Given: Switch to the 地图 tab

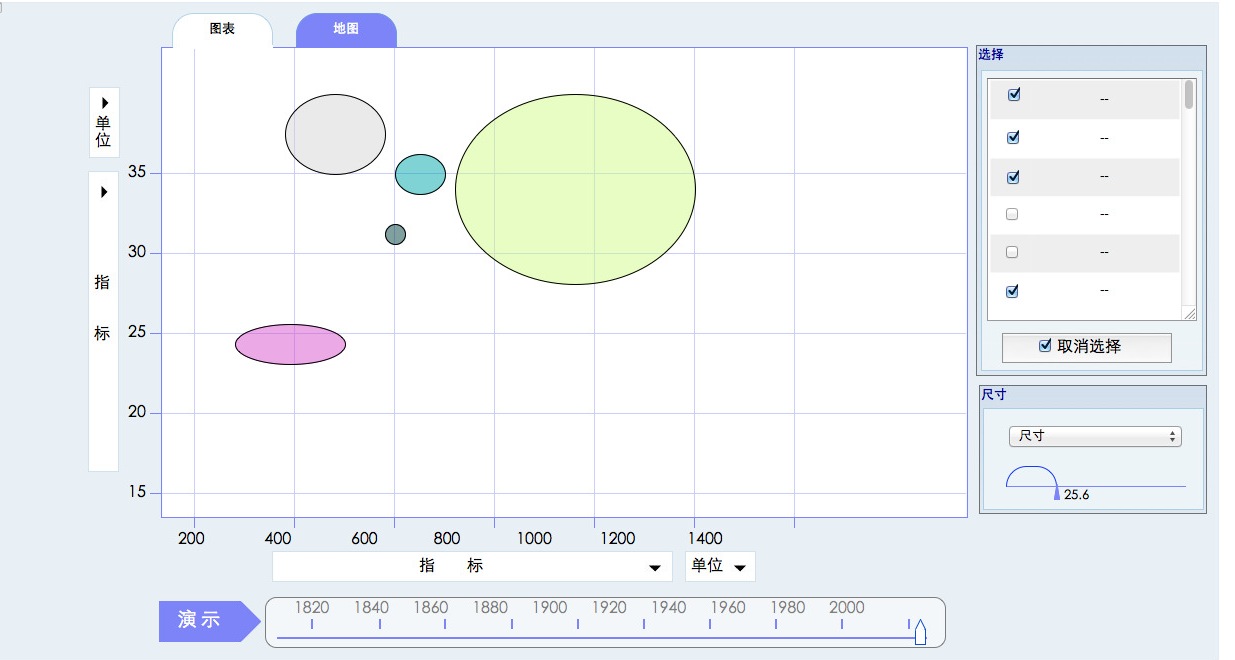Looking at the screenshot, I should [346, 30].
